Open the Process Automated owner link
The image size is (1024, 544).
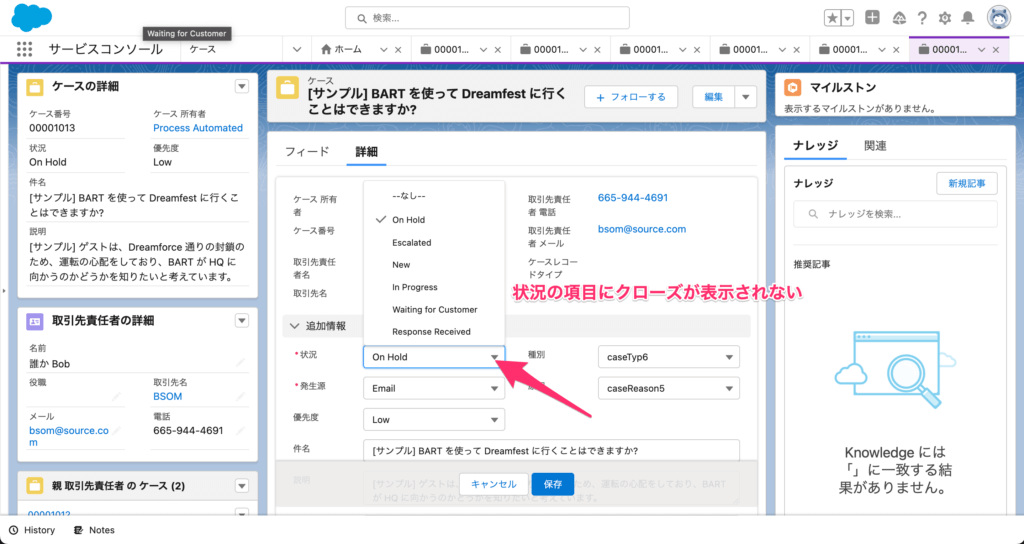tap(198, 128)
